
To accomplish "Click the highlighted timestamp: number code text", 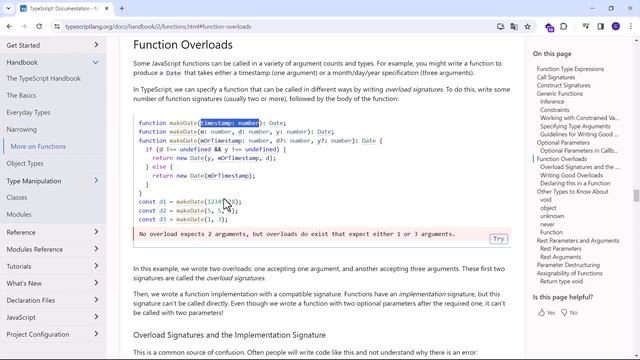I will (229, 123).
